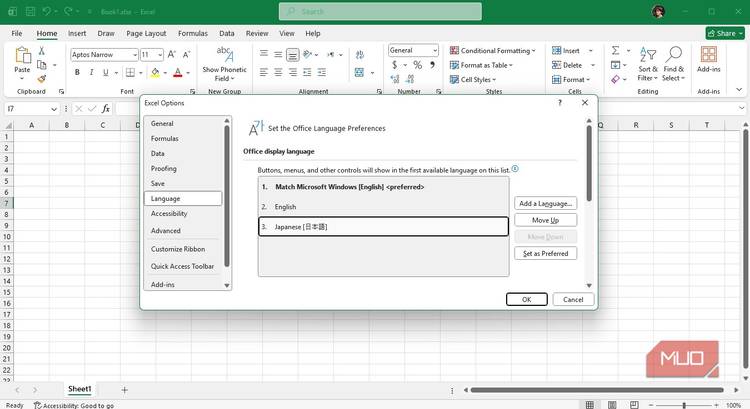Click the AutoSum sigma icon
Image resolution: width=750 pixels, height=409 pixels.
point(616,50)
